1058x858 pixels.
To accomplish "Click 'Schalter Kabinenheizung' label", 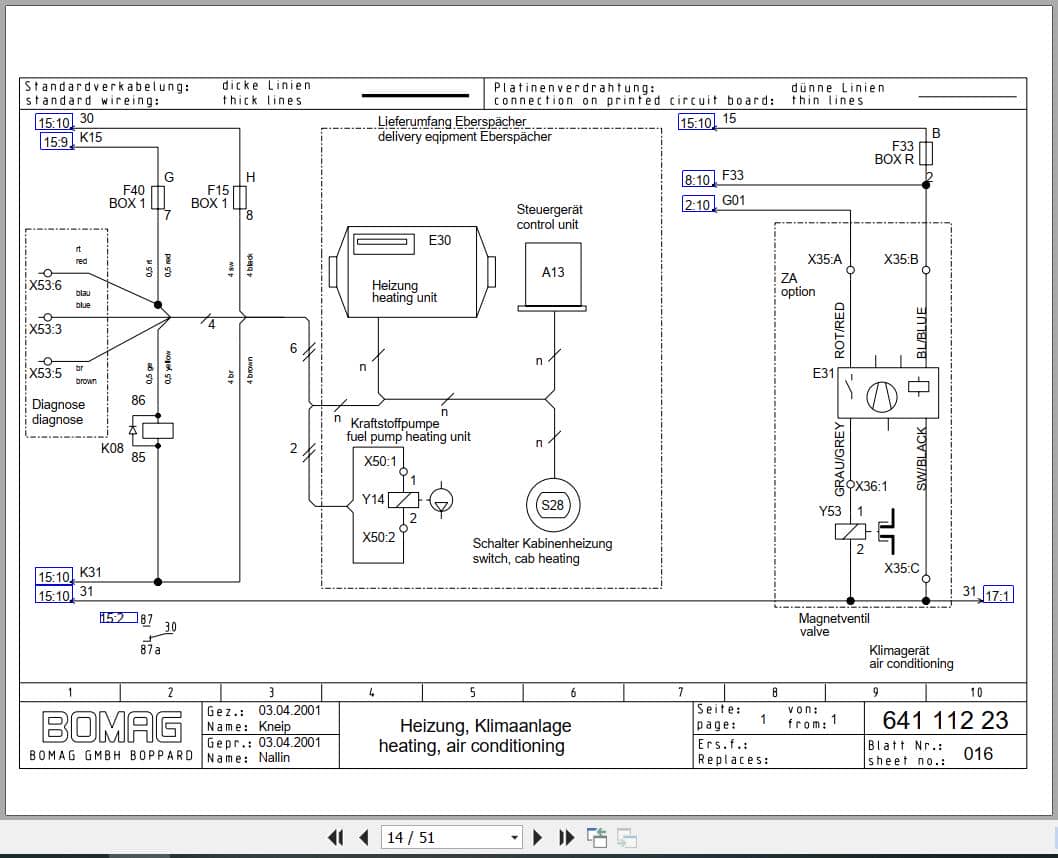I will [x=542, y=544].
